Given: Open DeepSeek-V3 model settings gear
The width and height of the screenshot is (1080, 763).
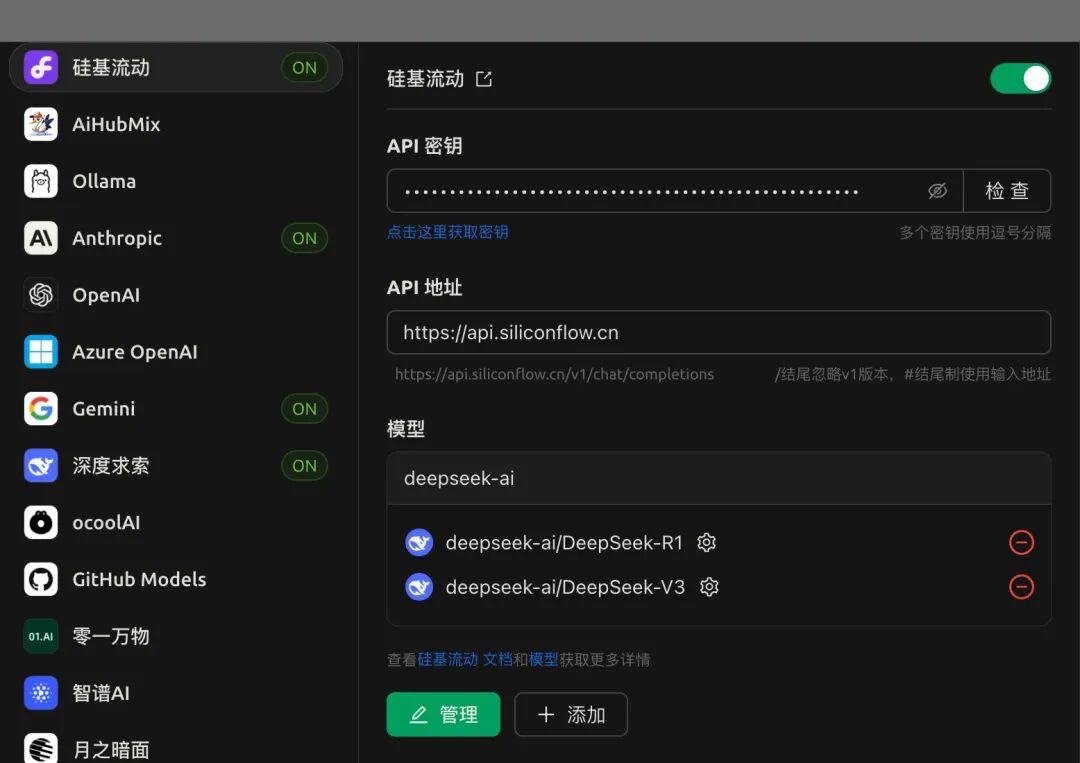Looking at the screenshot, I should click(709, 587).
